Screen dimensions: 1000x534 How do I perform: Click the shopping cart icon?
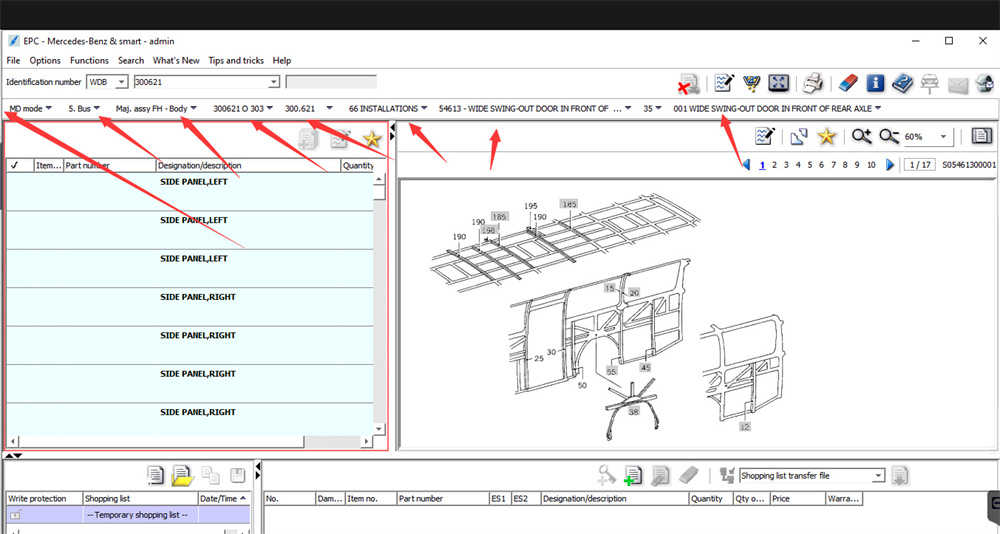750,84
